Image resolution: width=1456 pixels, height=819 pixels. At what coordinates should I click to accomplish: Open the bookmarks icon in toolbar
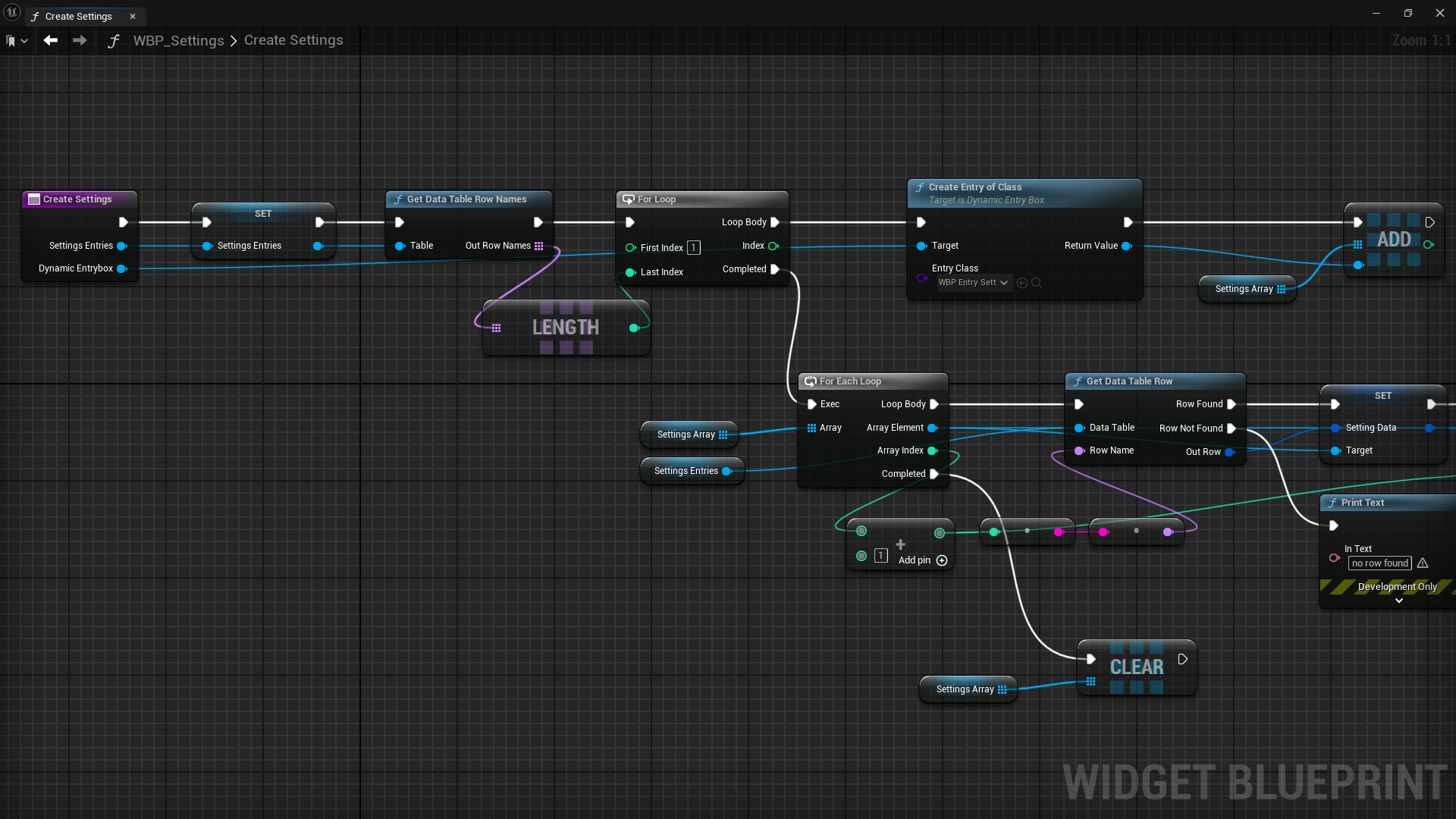pos(11,41)
